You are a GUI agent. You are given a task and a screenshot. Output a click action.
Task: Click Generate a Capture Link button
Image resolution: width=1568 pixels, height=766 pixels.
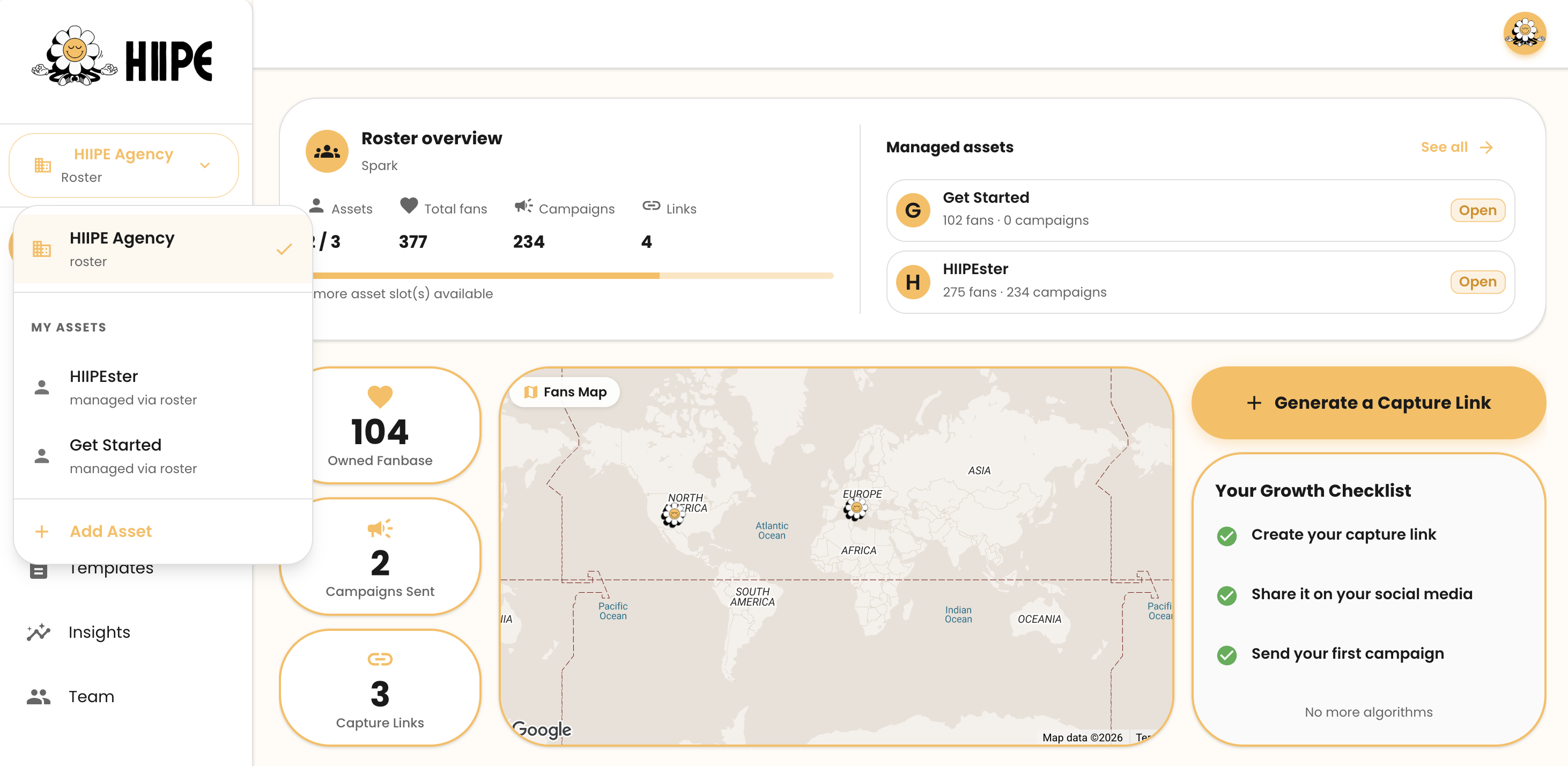1369,403
